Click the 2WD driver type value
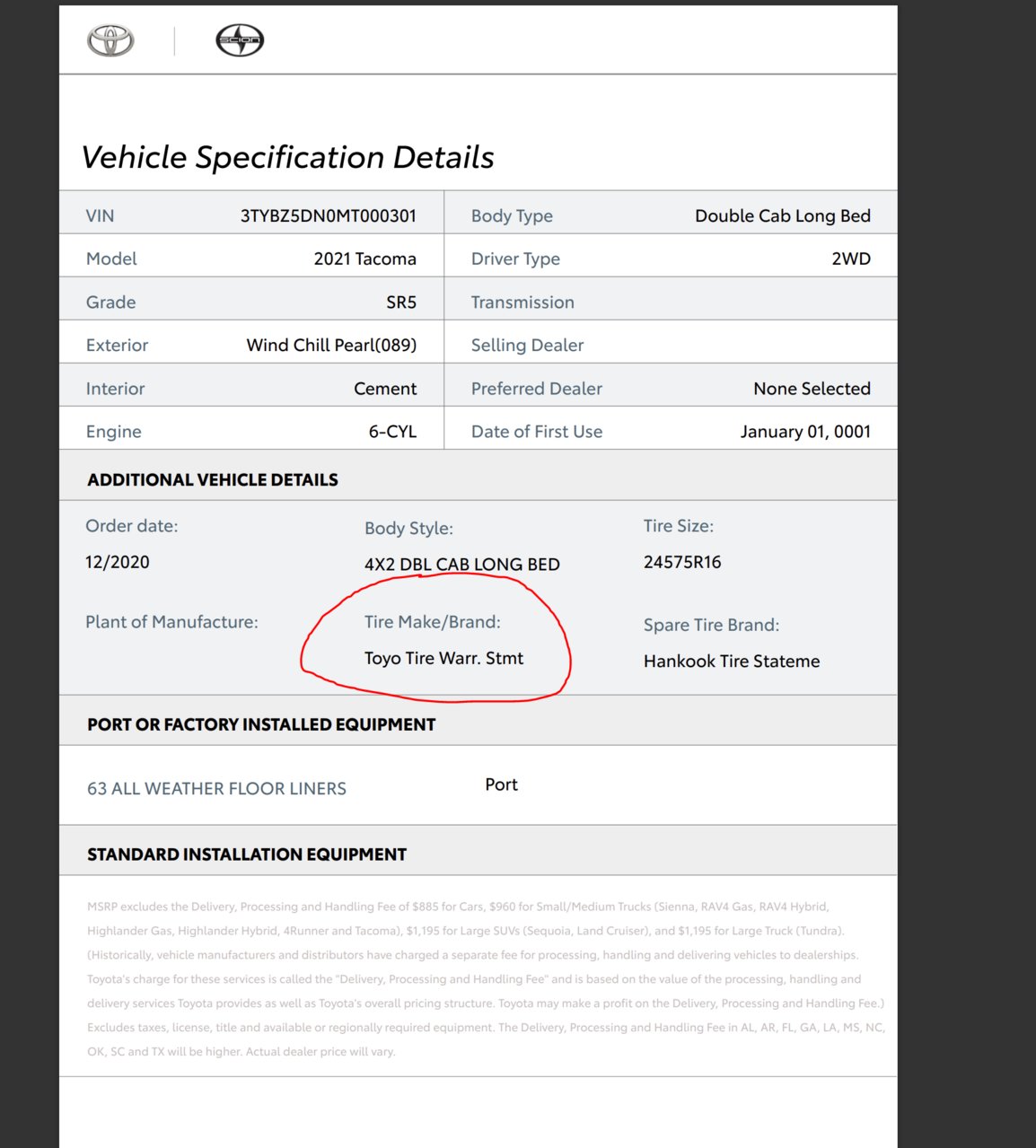The image size is (1036, 1148). (851, 259)
